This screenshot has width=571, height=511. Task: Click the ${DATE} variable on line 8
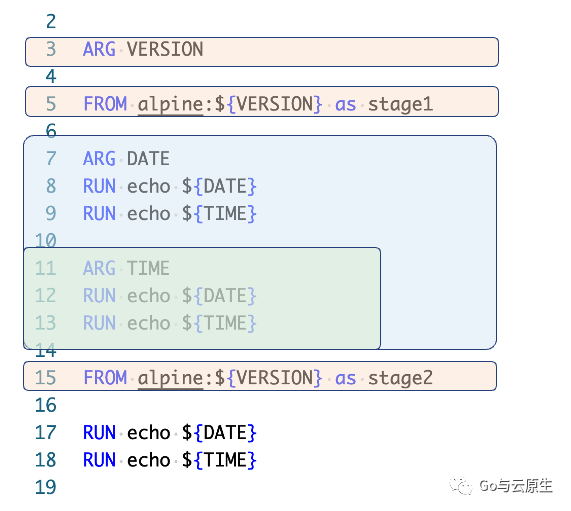click(219, 186)
